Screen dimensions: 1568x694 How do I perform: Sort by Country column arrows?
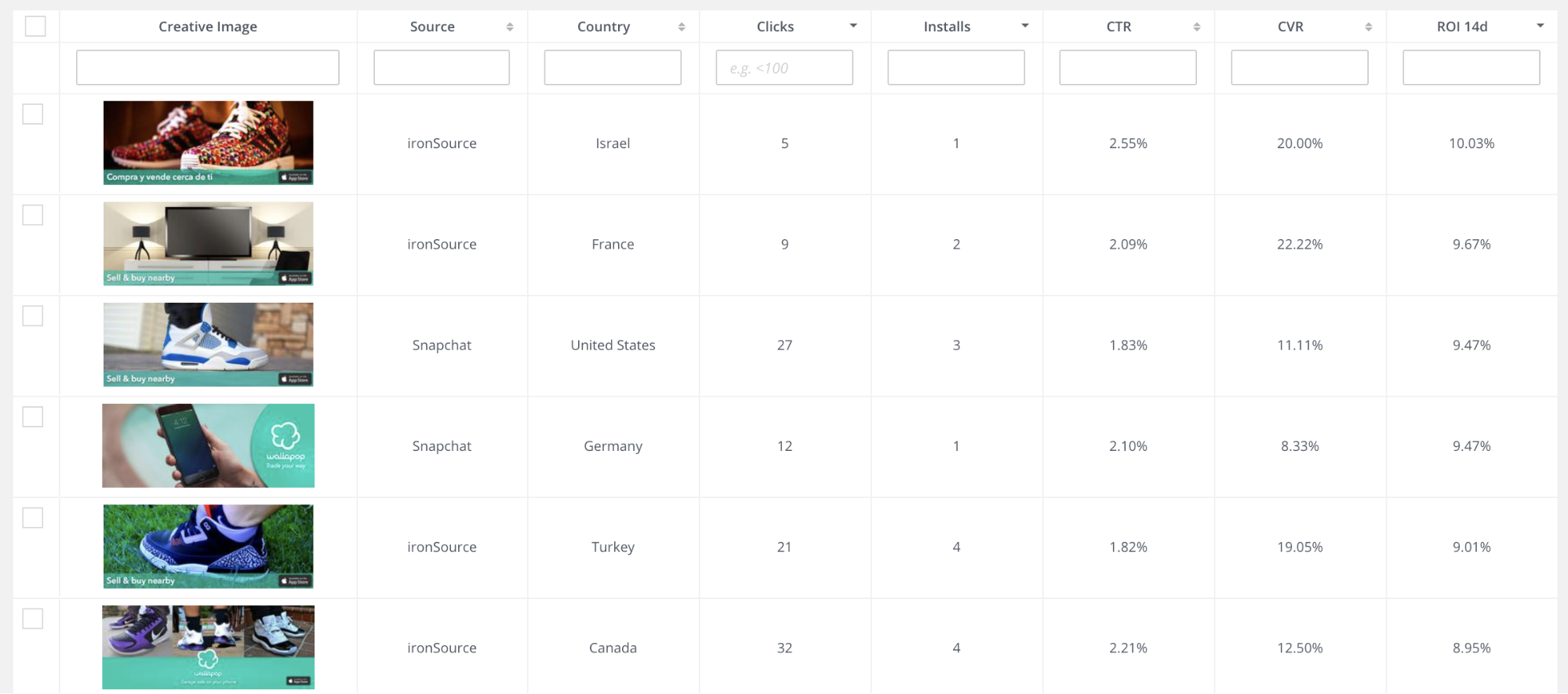682,27
